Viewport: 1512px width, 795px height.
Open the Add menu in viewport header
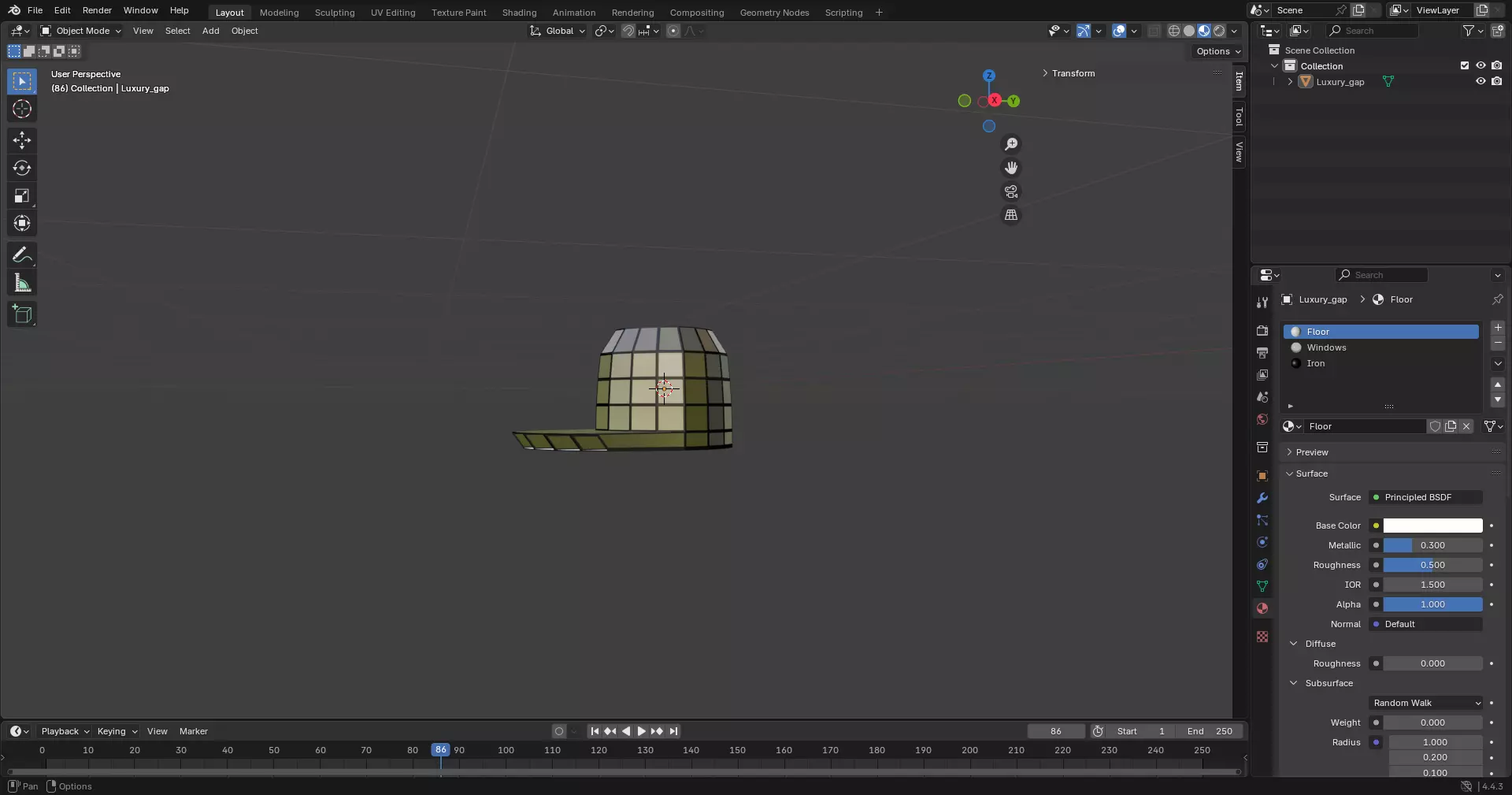(x=211, y=31)
